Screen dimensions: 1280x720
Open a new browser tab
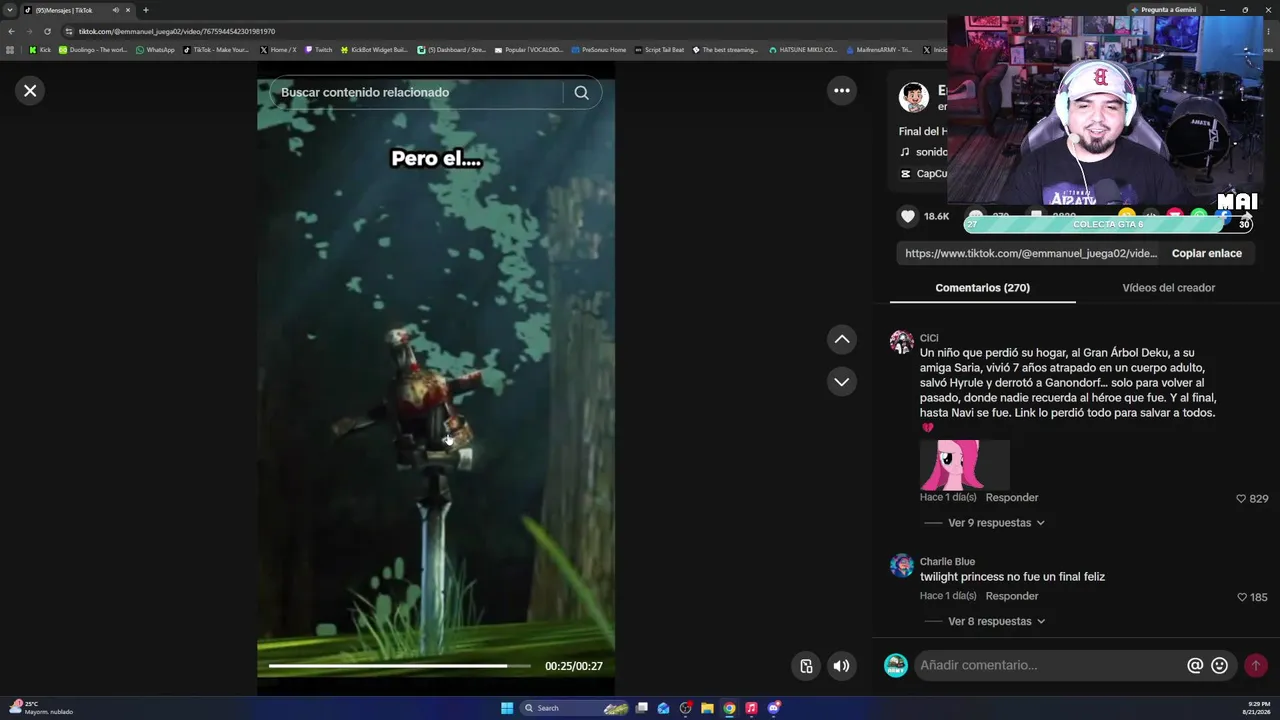coord(145,10)
